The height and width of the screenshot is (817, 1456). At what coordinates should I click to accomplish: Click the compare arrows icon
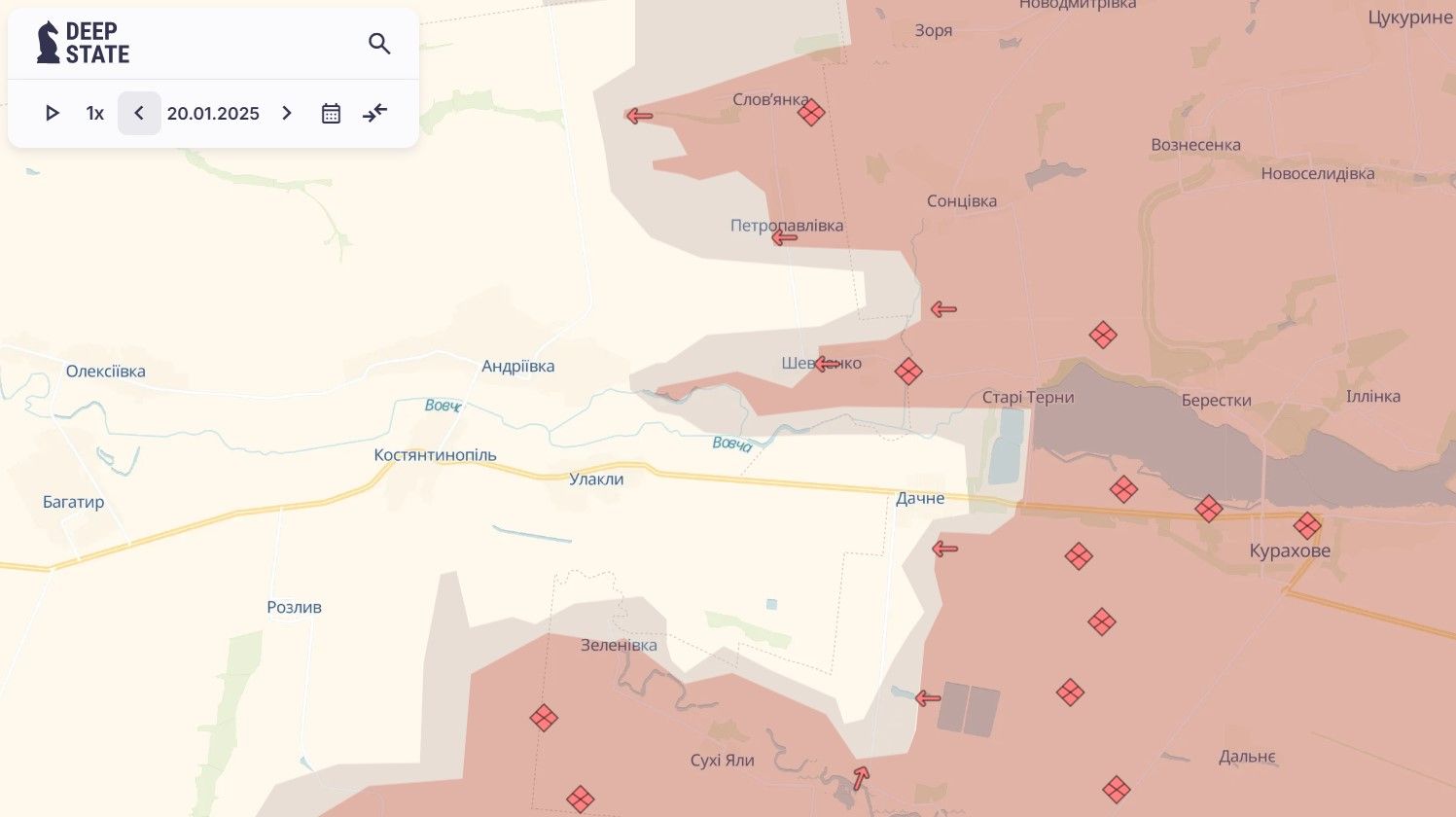[374, 114]
